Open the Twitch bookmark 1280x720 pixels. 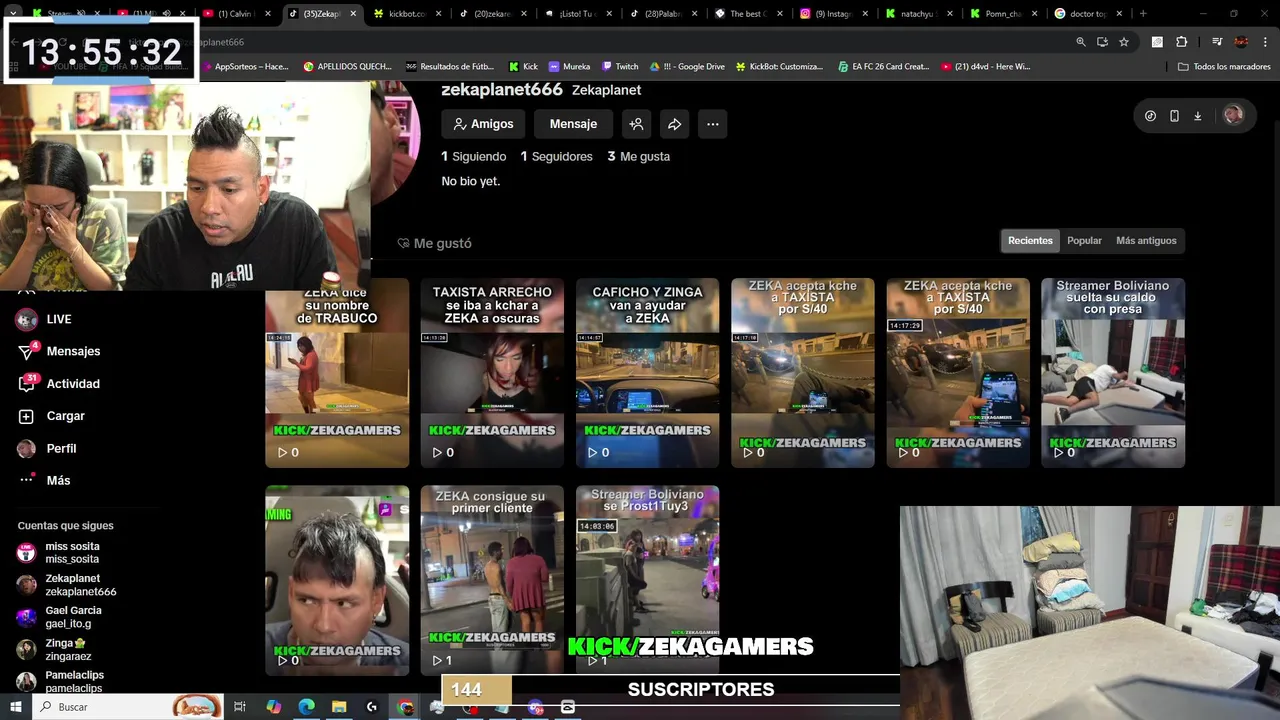coord(620,66)
